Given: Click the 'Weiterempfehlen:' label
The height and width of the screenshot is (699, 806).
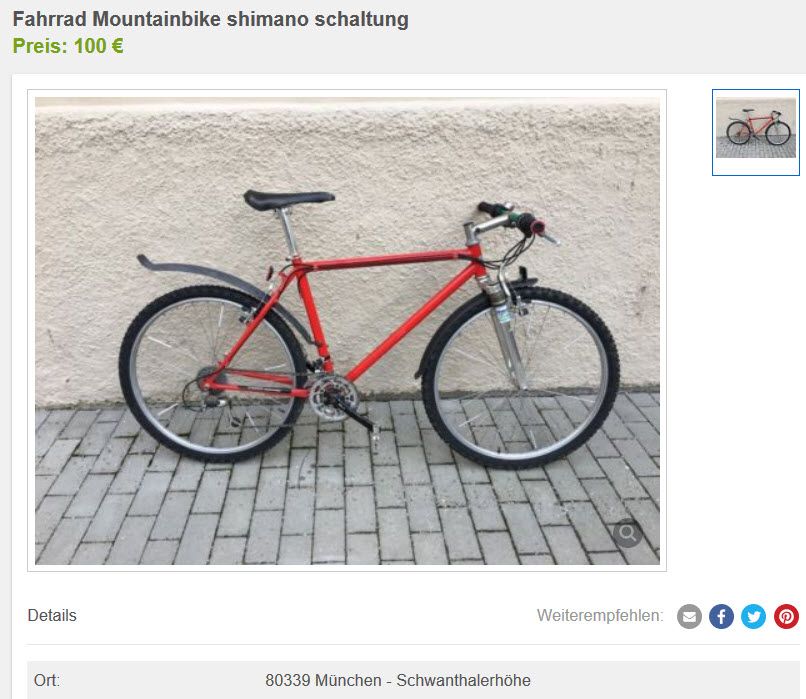Looking at the screenshot, I should [600, 615].
